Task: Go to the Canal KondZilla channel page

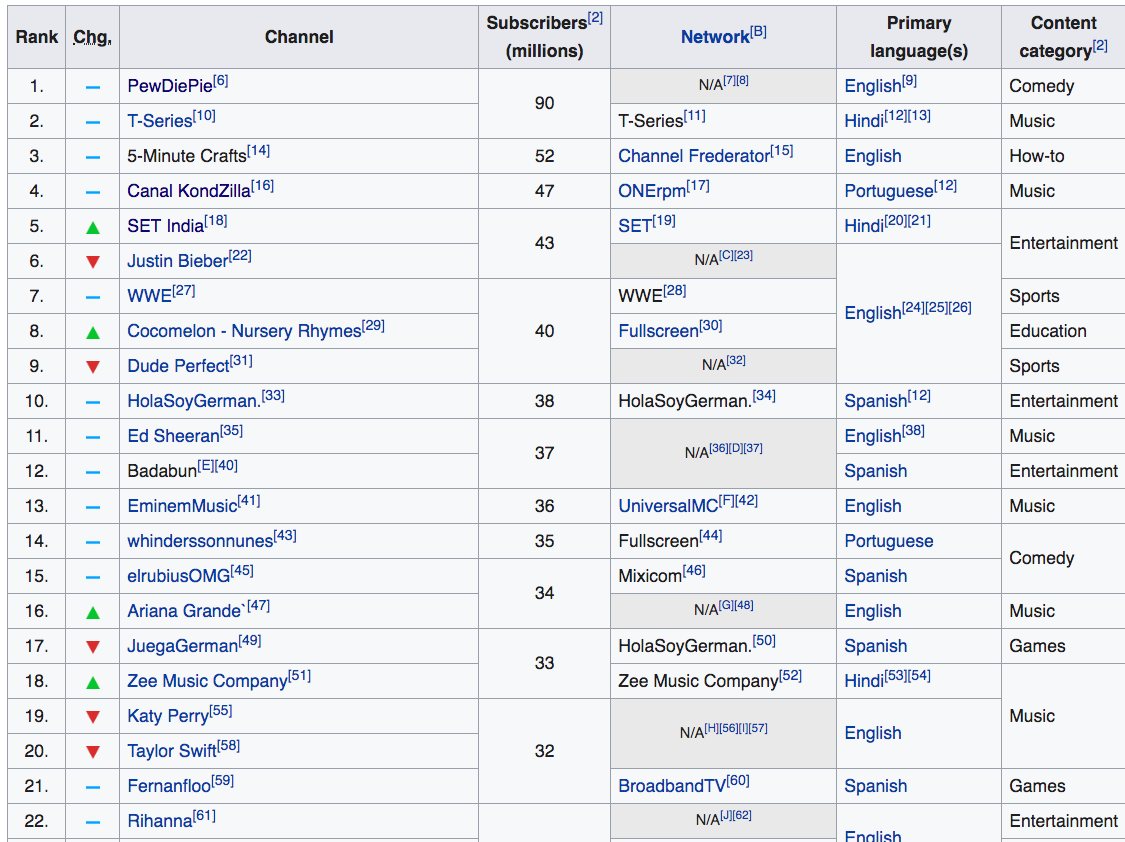Action: [x=188, y=191]
